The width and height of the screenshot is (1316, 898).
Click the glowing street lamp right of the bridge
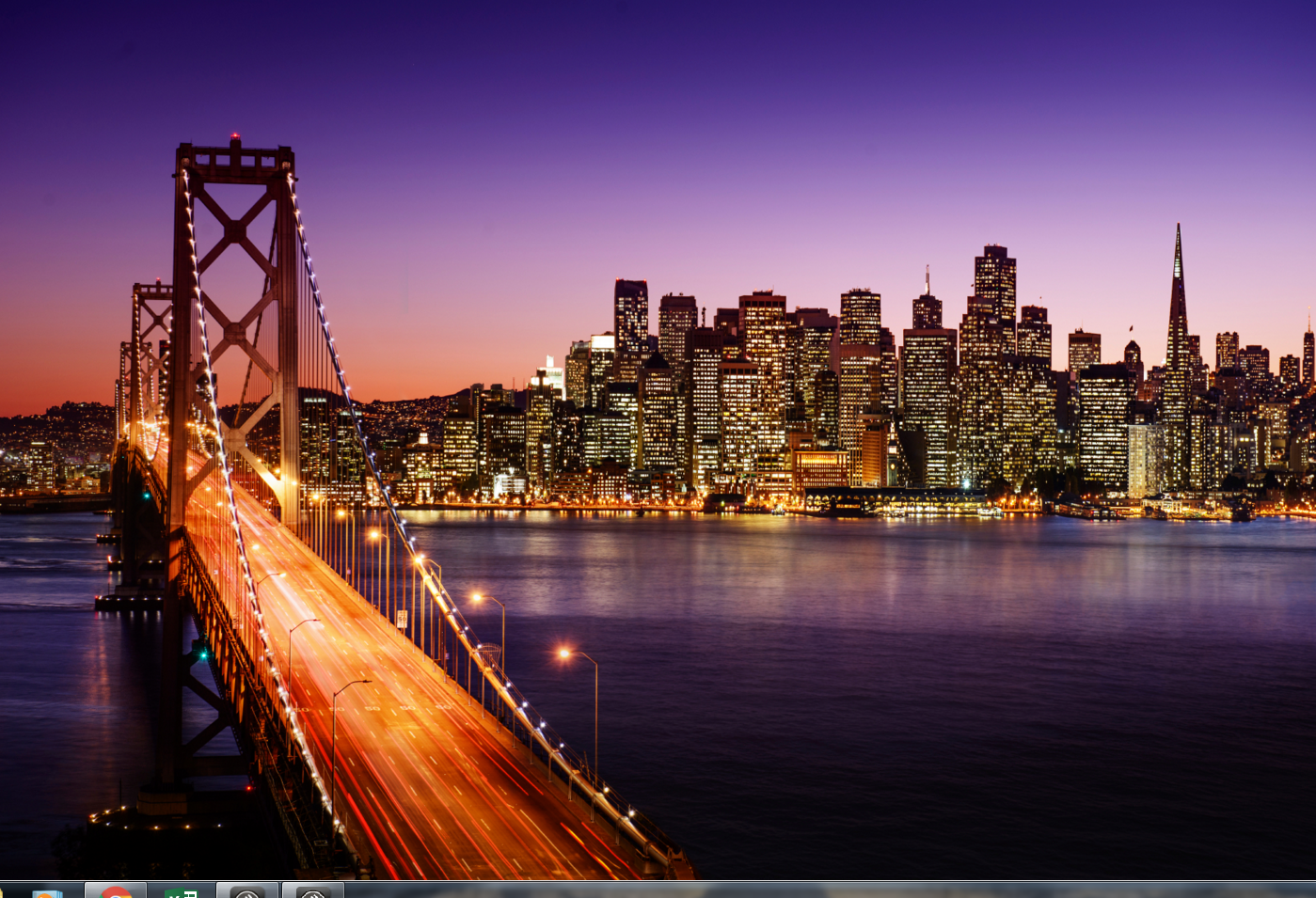coord(564,653)
